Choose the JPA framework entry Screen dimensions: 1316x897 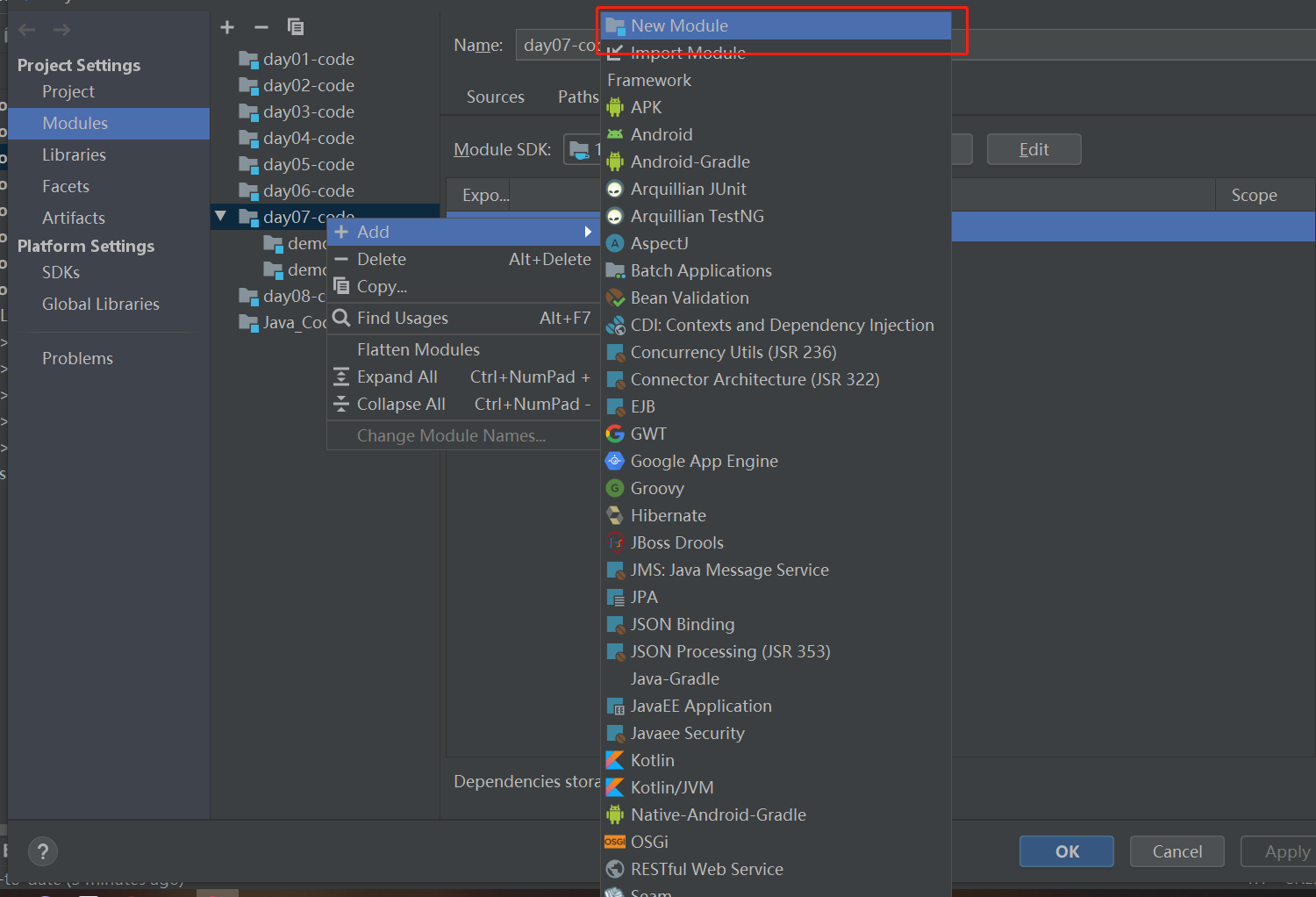[776, 597]
